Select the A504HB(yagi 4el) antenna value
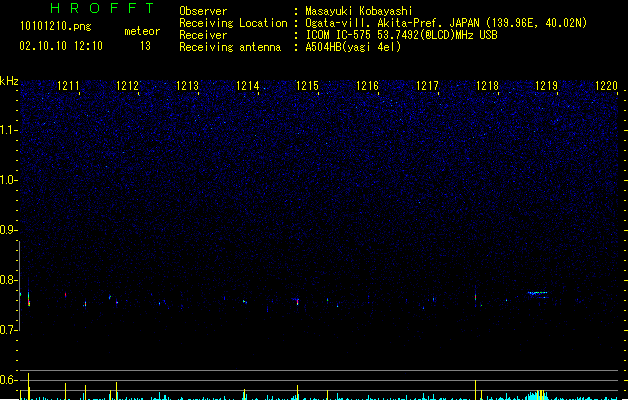This screenshot has height=400, width=629. coord(353,47)
